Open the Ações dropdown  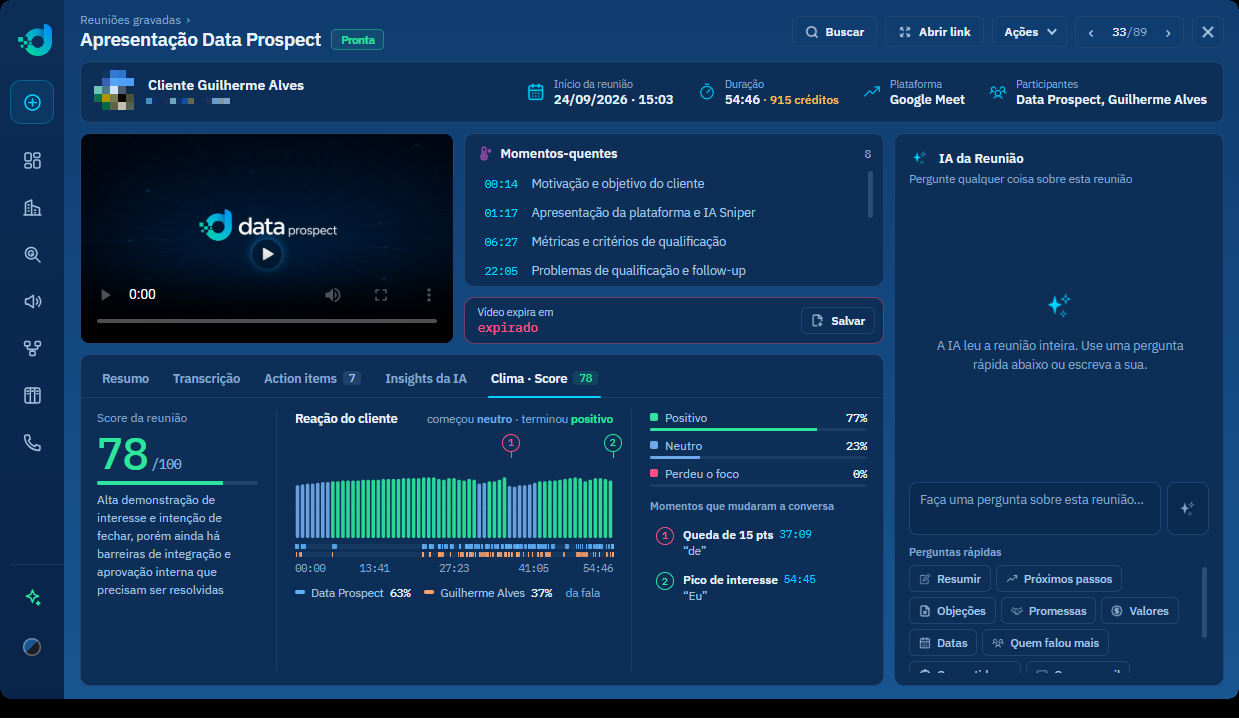[x=1030, y=32]
